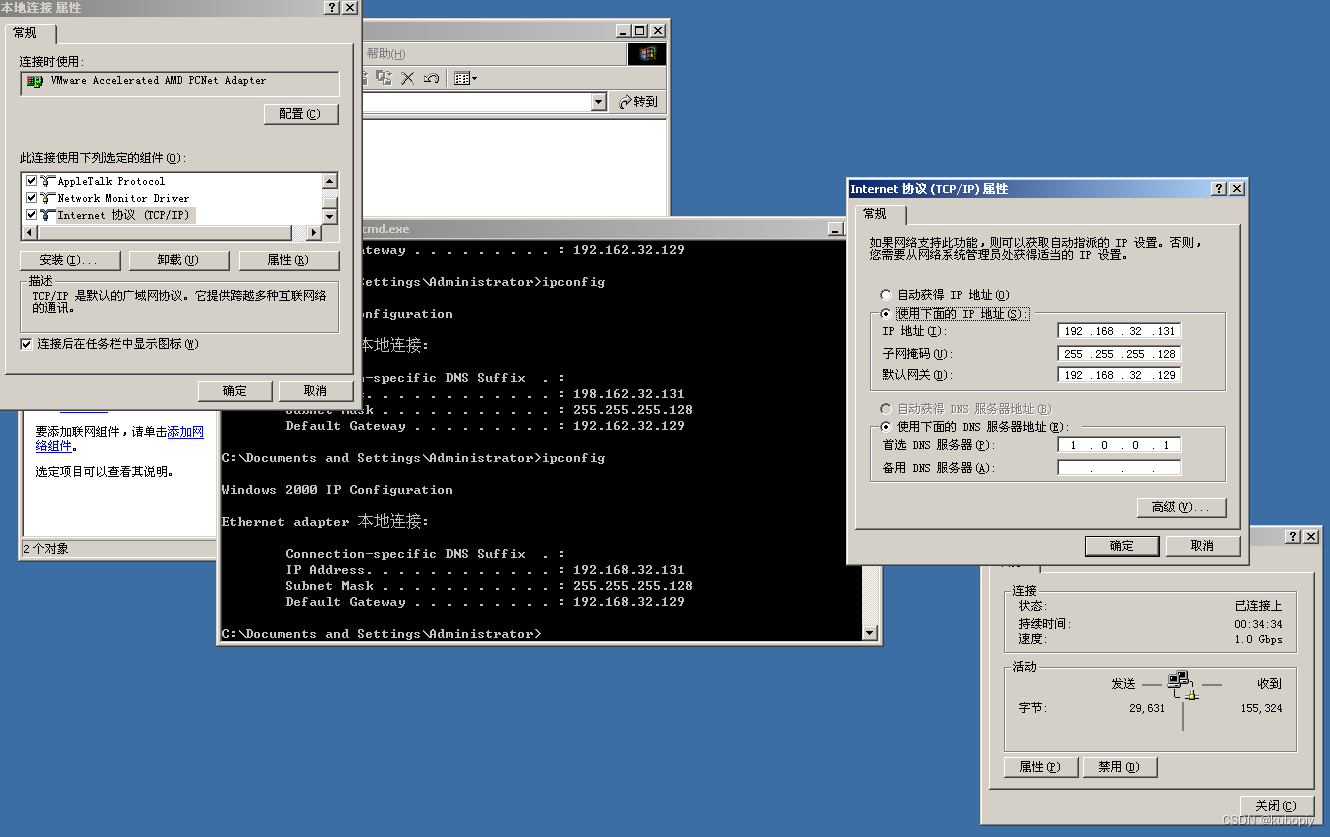Click 取消 in TCP/IP properties dialog
This screenshot has height=837, width=1330.
point(1203,546)
